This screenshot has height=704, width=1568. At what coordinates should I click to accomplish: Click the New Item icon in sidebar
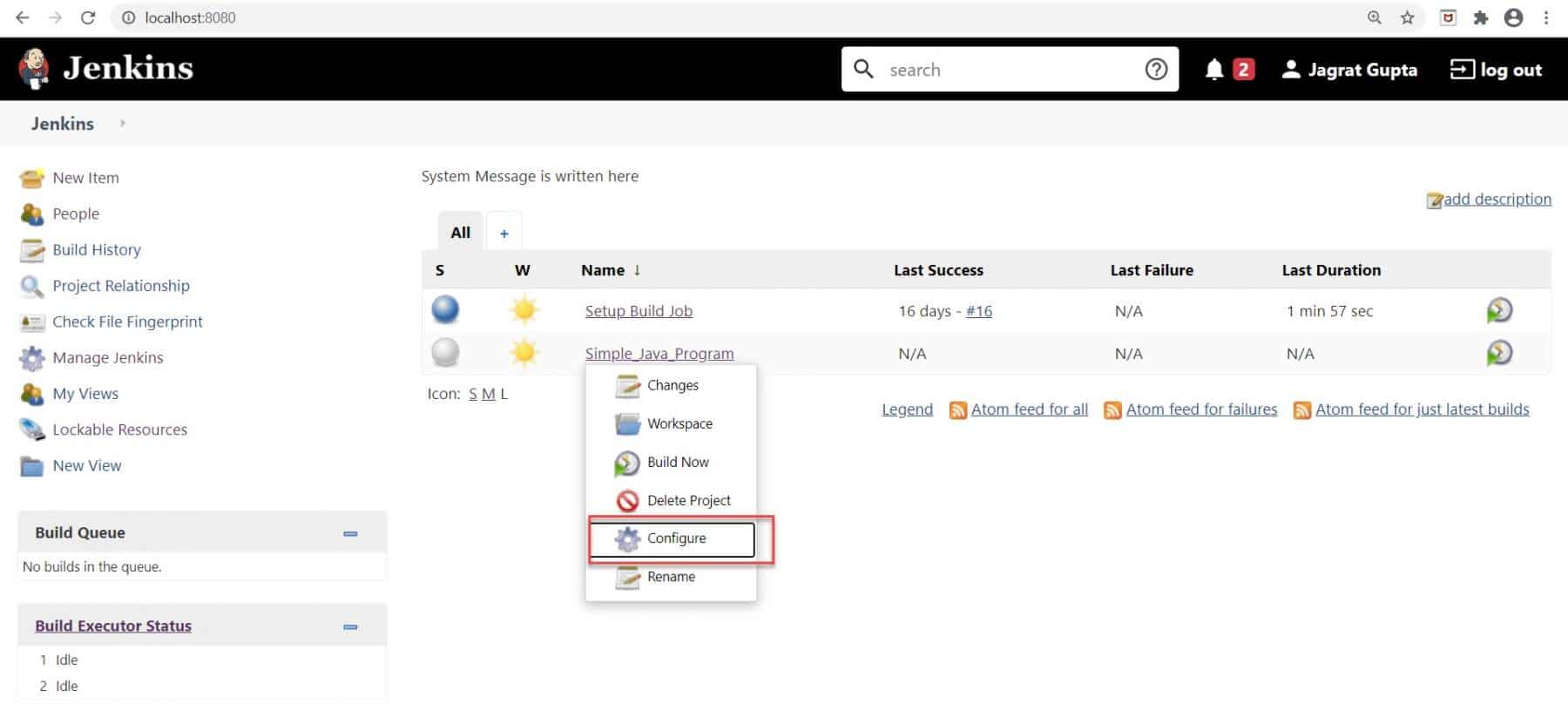click(32, 178)
